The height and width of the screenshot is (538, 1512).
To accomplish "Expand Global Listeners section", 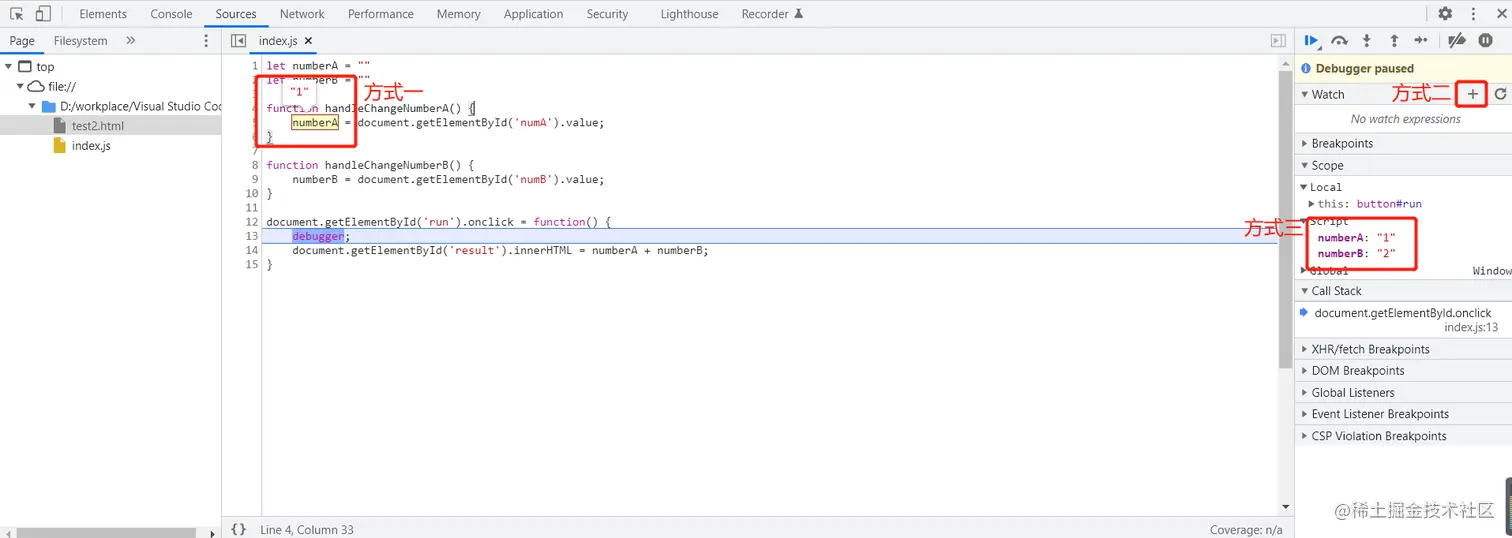I will coord(1305,393).
